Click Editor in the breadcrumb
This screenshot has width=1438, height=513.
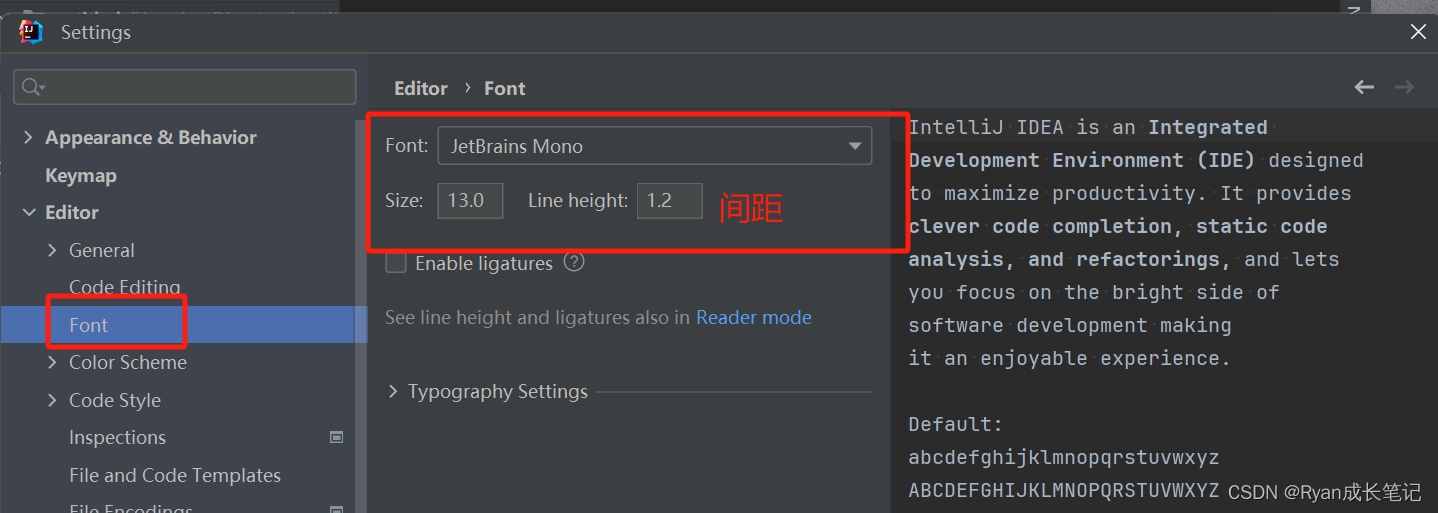pos(421,88)
